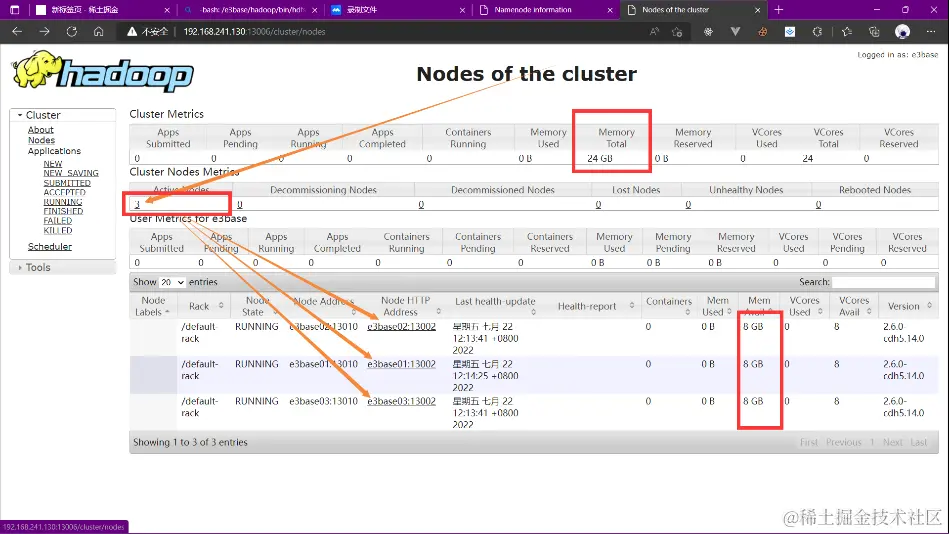Open the read aloud icon in address bar
This screenshot has height=534, width=949.
coord(654,31)
